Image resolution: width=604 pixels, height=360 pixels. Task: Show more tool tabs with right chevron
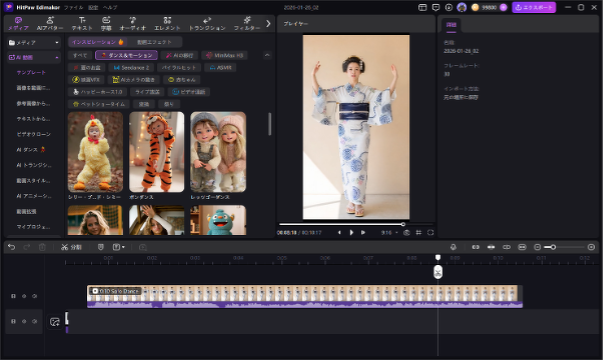click(x=268, y=23)
